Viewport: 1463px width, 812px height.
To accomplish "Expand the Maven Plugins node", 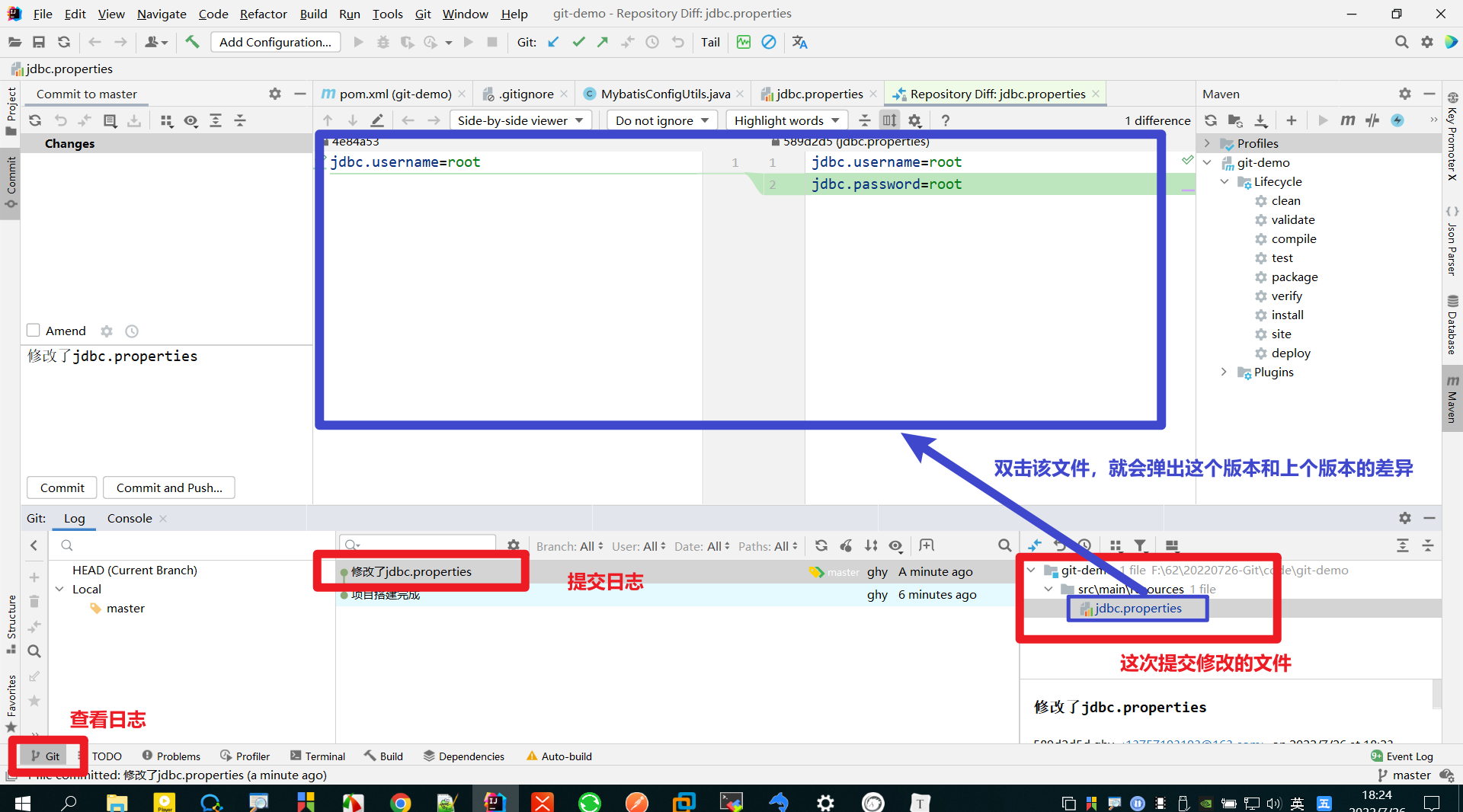I will click(1224, 372).
